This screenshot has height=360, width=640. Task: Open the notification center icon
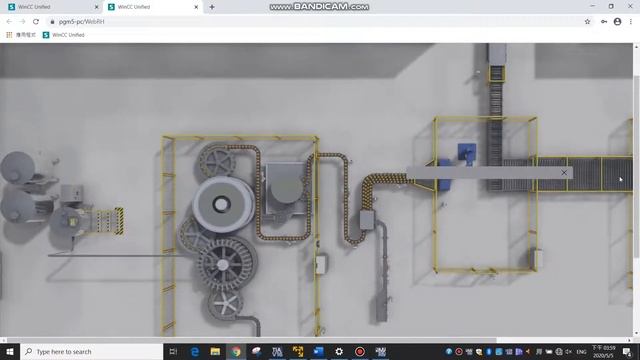(627, 352)
